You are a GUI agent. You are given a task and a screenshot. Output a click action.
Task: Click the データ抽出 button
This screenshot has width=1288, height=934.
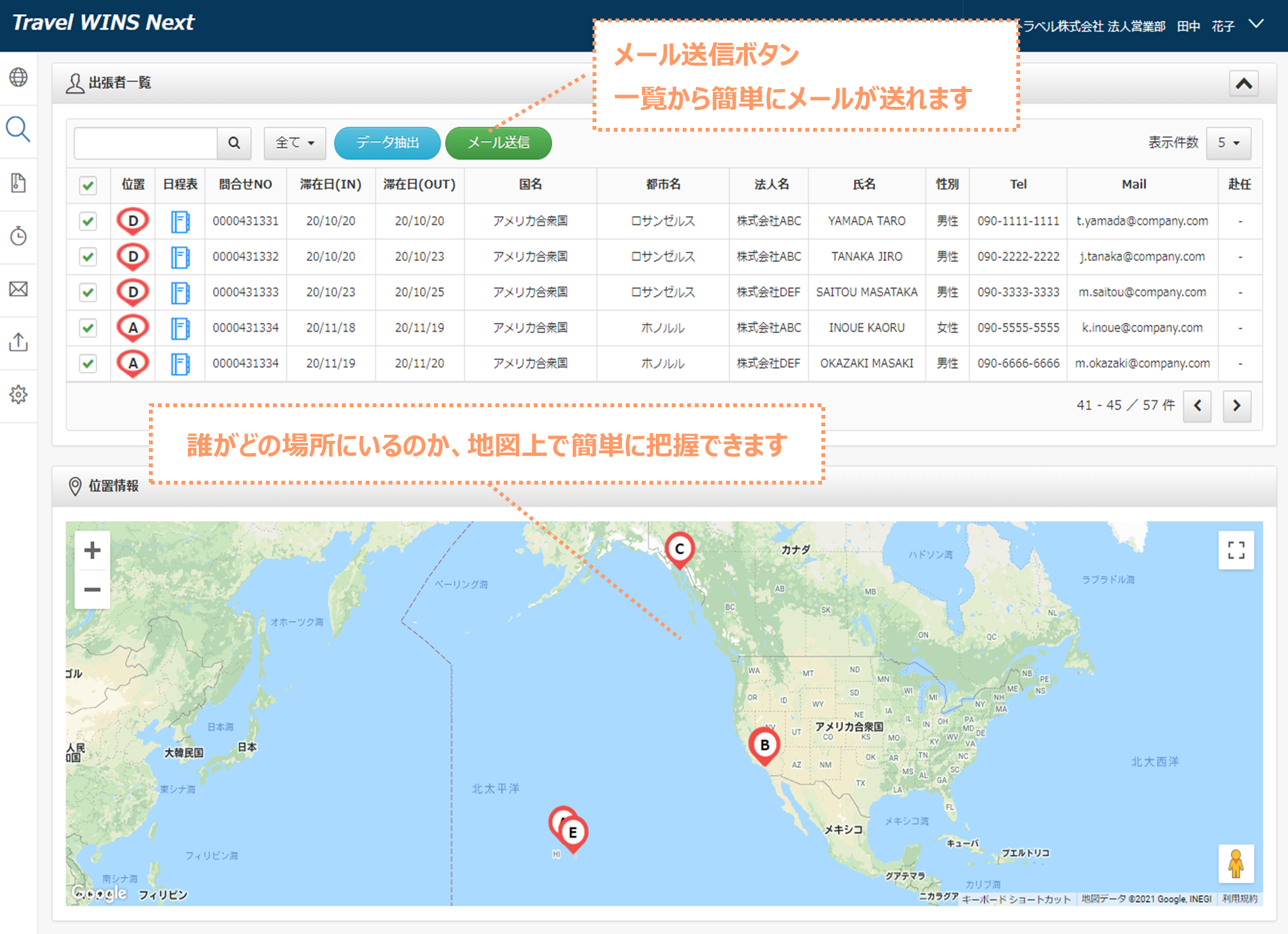pyautogui.click(x=387, y=143)
